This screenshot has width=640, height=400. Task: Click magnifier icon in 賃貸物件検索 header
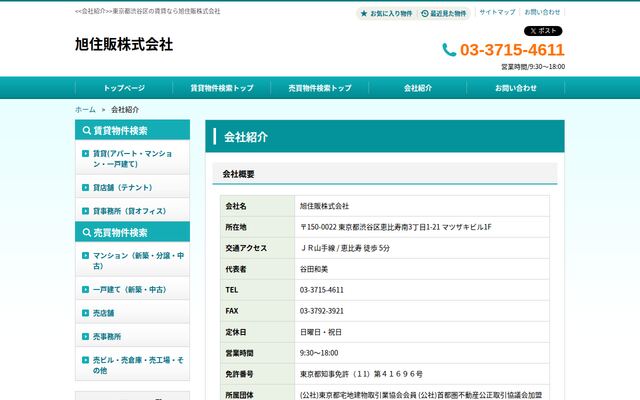[87, 130]
